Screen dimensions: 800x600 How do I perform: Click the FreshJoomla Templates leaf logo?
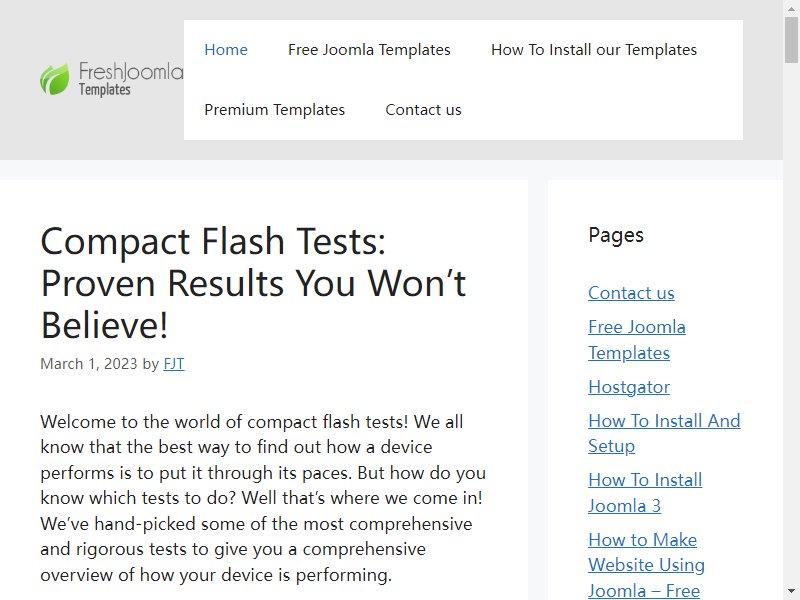point(55,79)
